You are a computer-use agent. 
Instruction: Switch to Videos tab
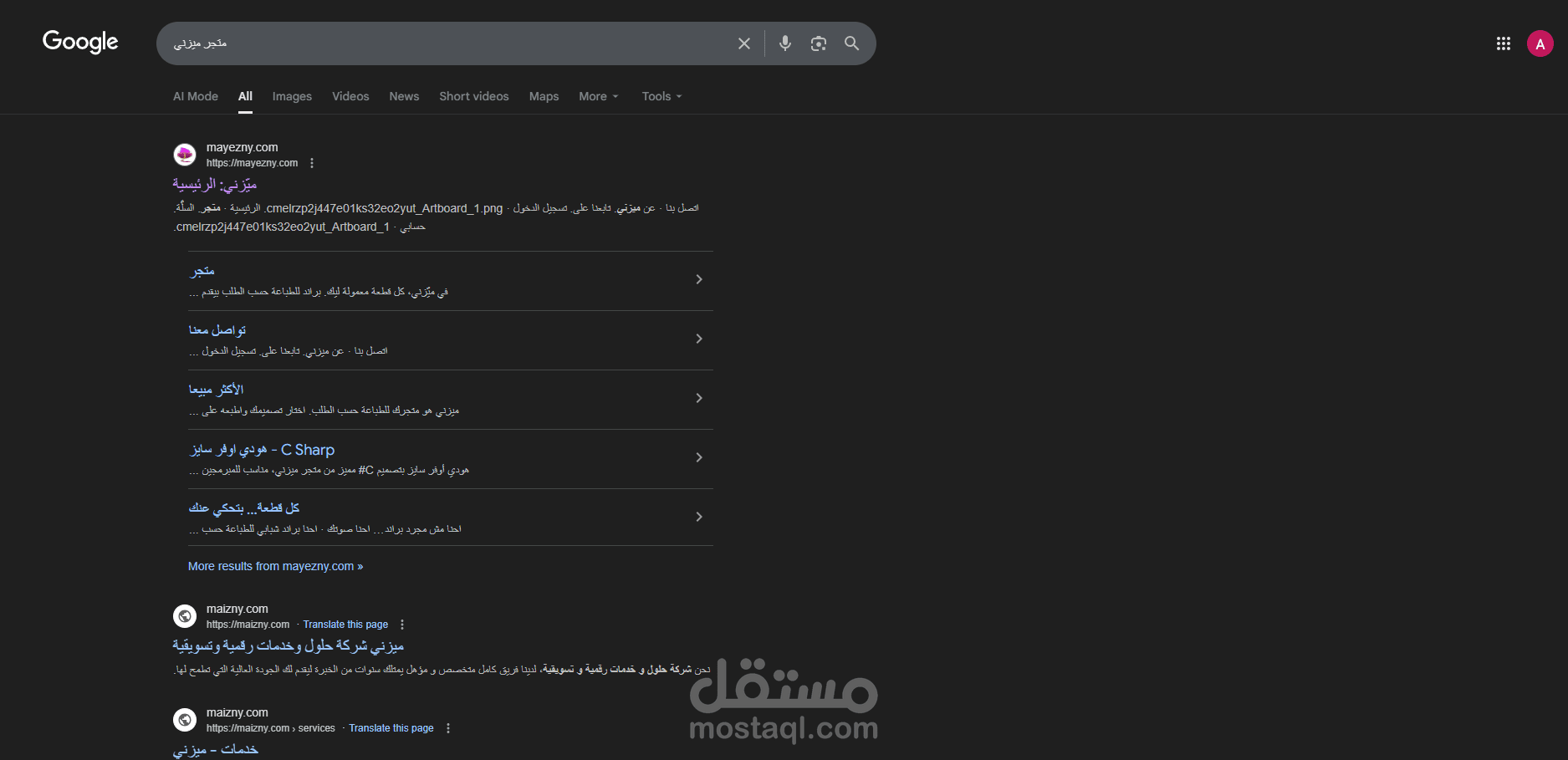tap(350, 96)
